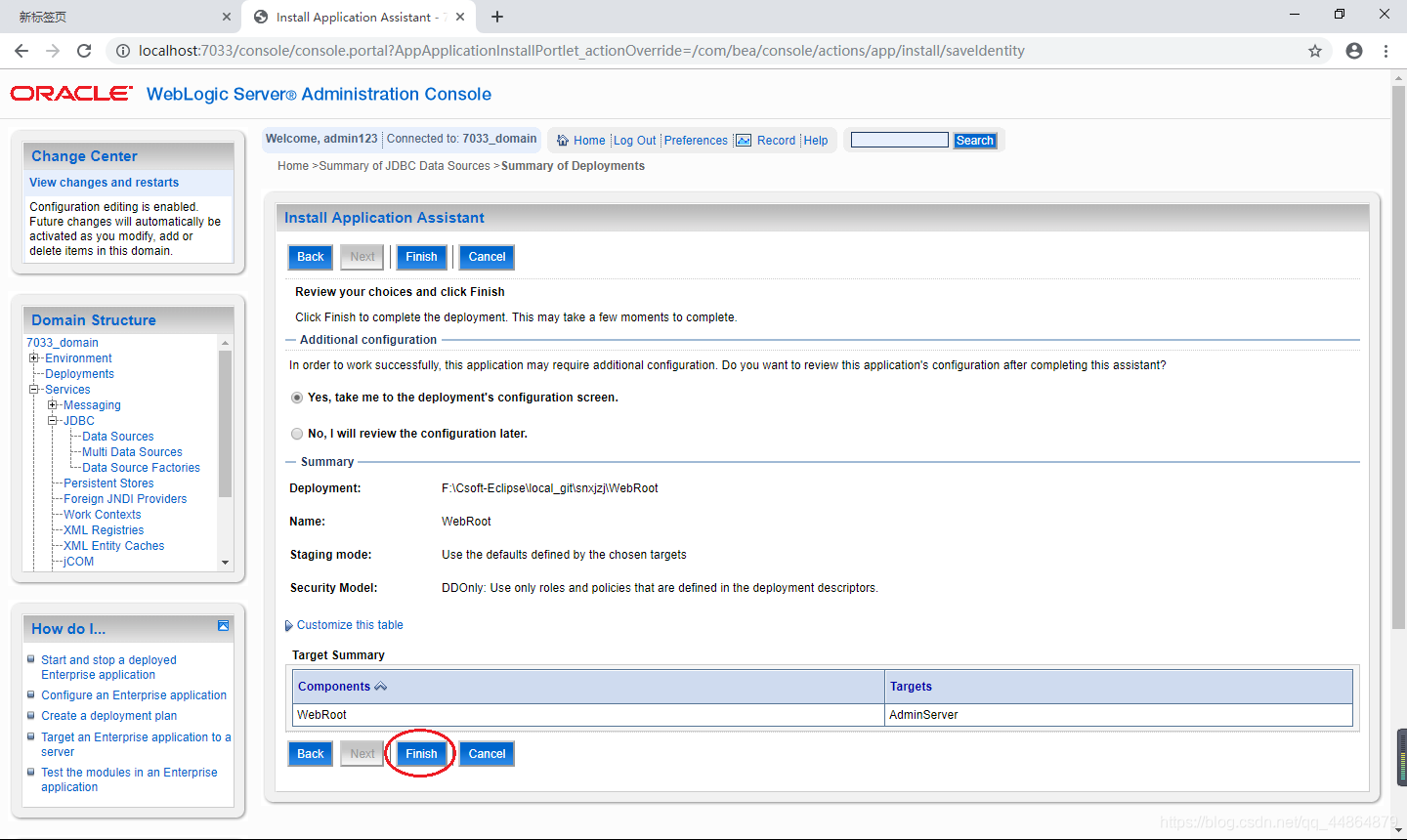Open Test the modules help link
The width and height of the screenshot is (1407, 840).
129,779
